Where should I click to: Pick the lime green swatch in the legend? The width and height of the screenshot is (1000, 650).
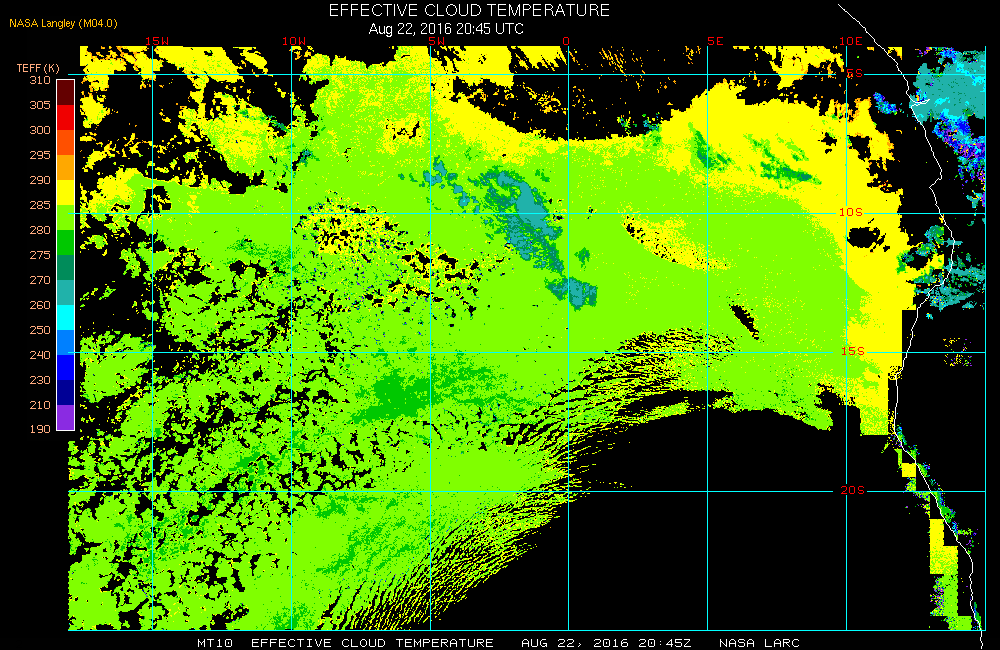click(x=66, y=218)
